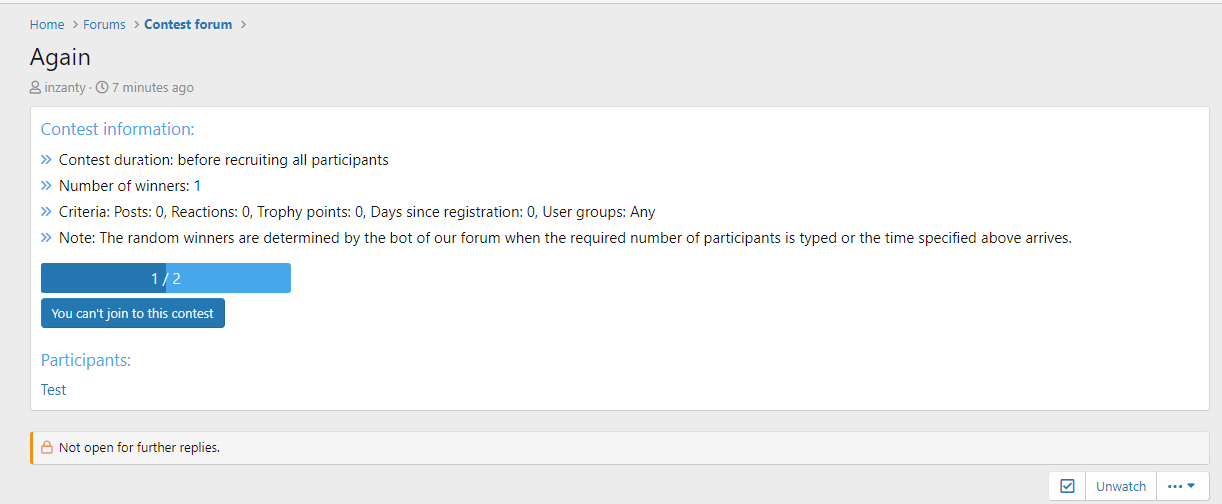
Task: Click the double-chevron bullet before Note
Action: (x=46, y=238)
